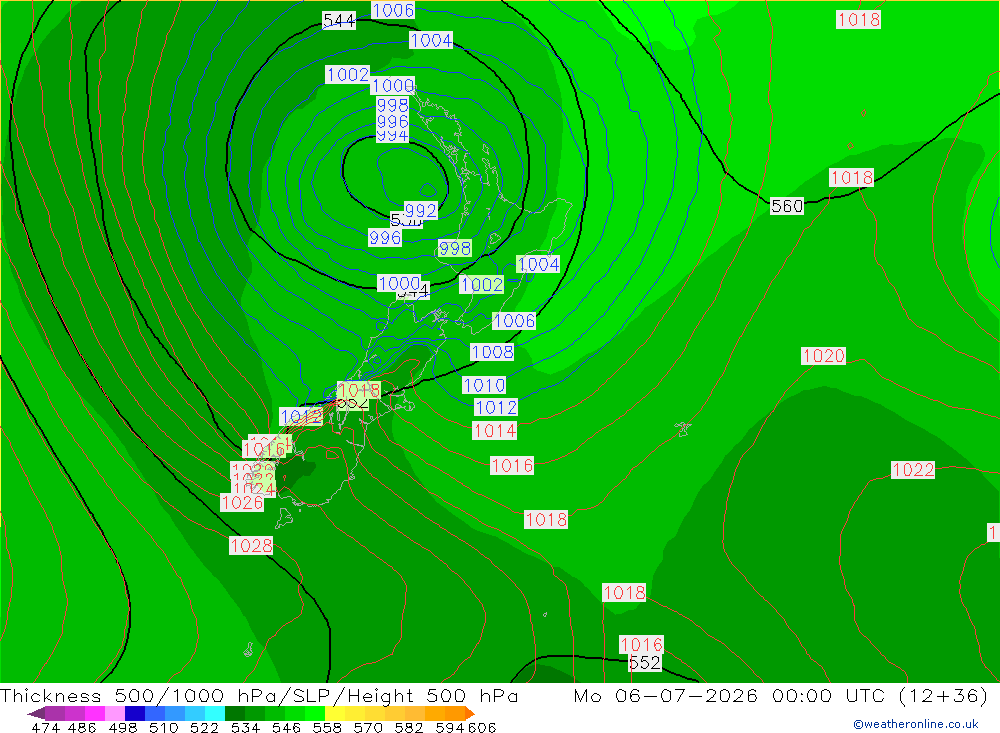Screen dimensions: 1000x733
Task: Click the purple left arrow of the legend
Action: tap(36, 713)
